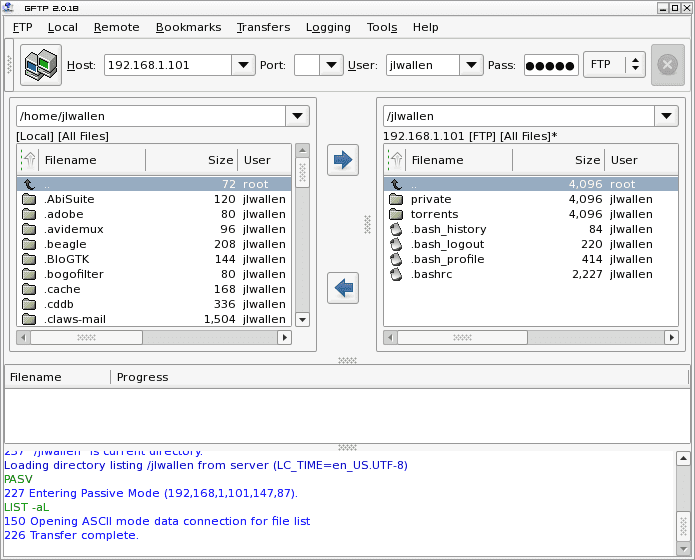Click remote parent directory up-arrow icon
The width and height of the screenshot is (695, 560).
[x=396, y=184]
